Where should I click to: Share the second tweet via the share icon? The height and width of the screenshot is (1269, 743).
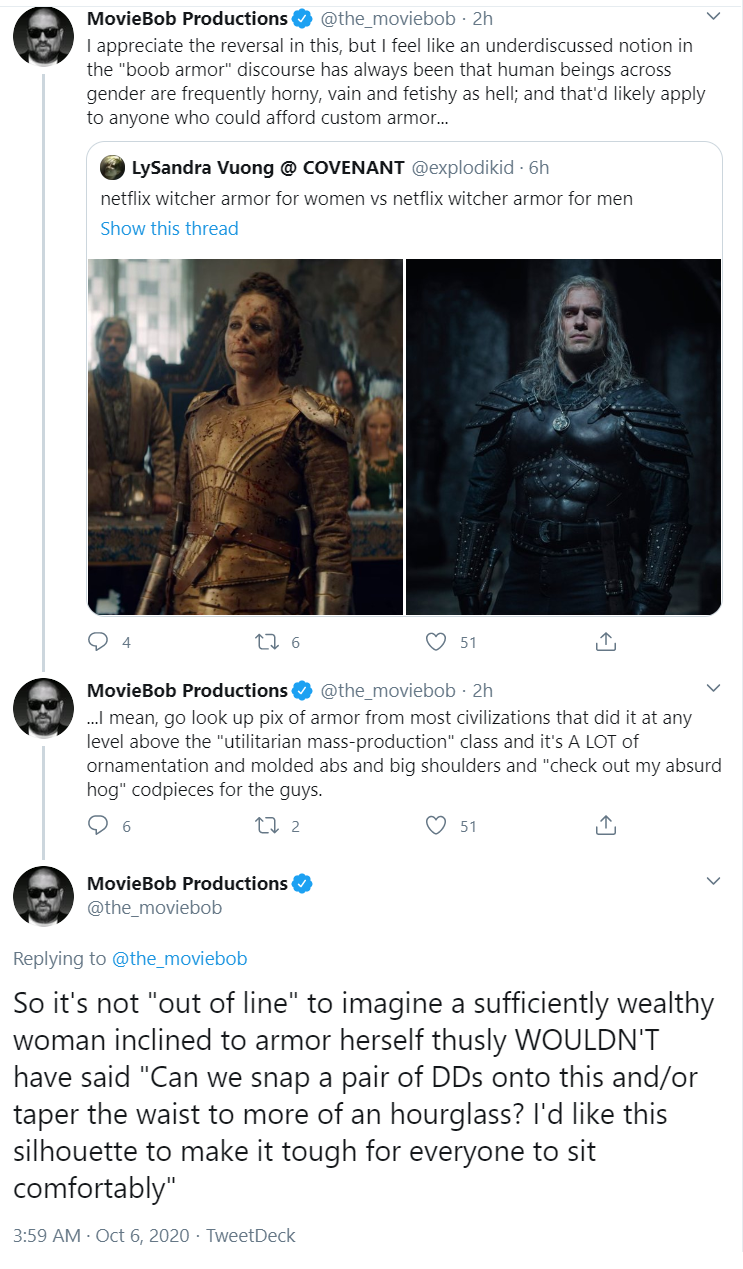click(605, 825)
